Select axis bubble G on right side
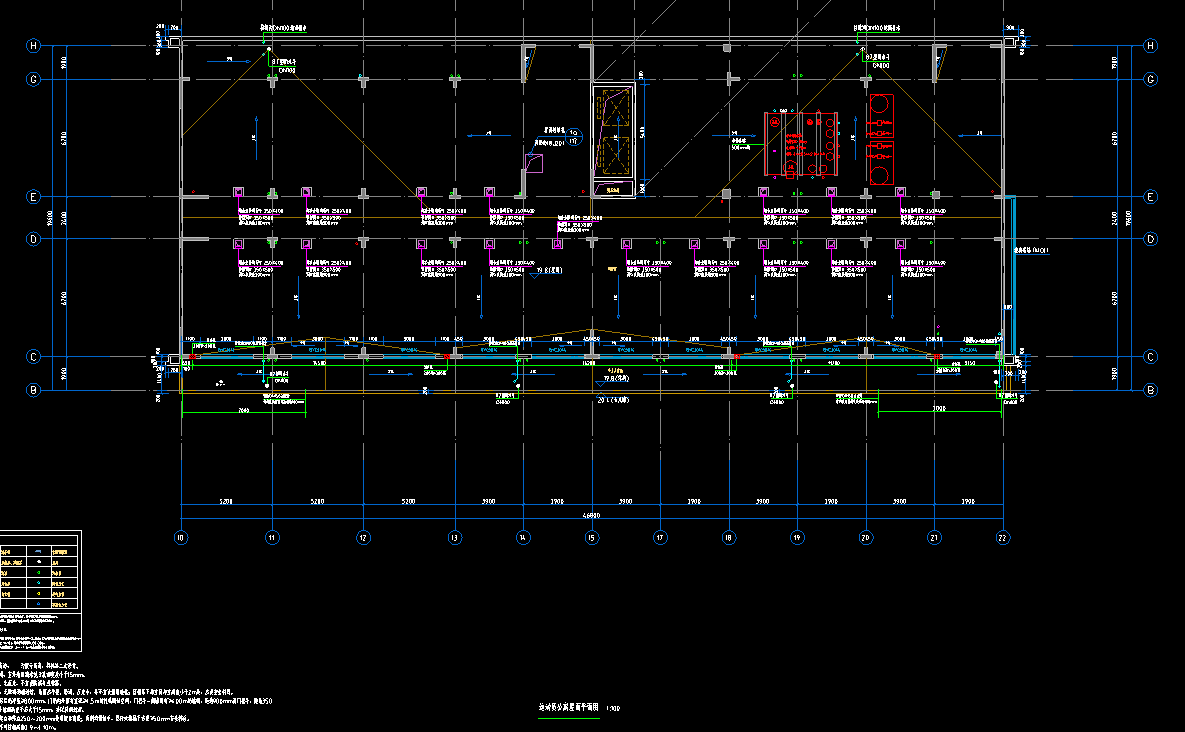The height and width of the screenshot is (732, 1185). (x=1150, y=79)
